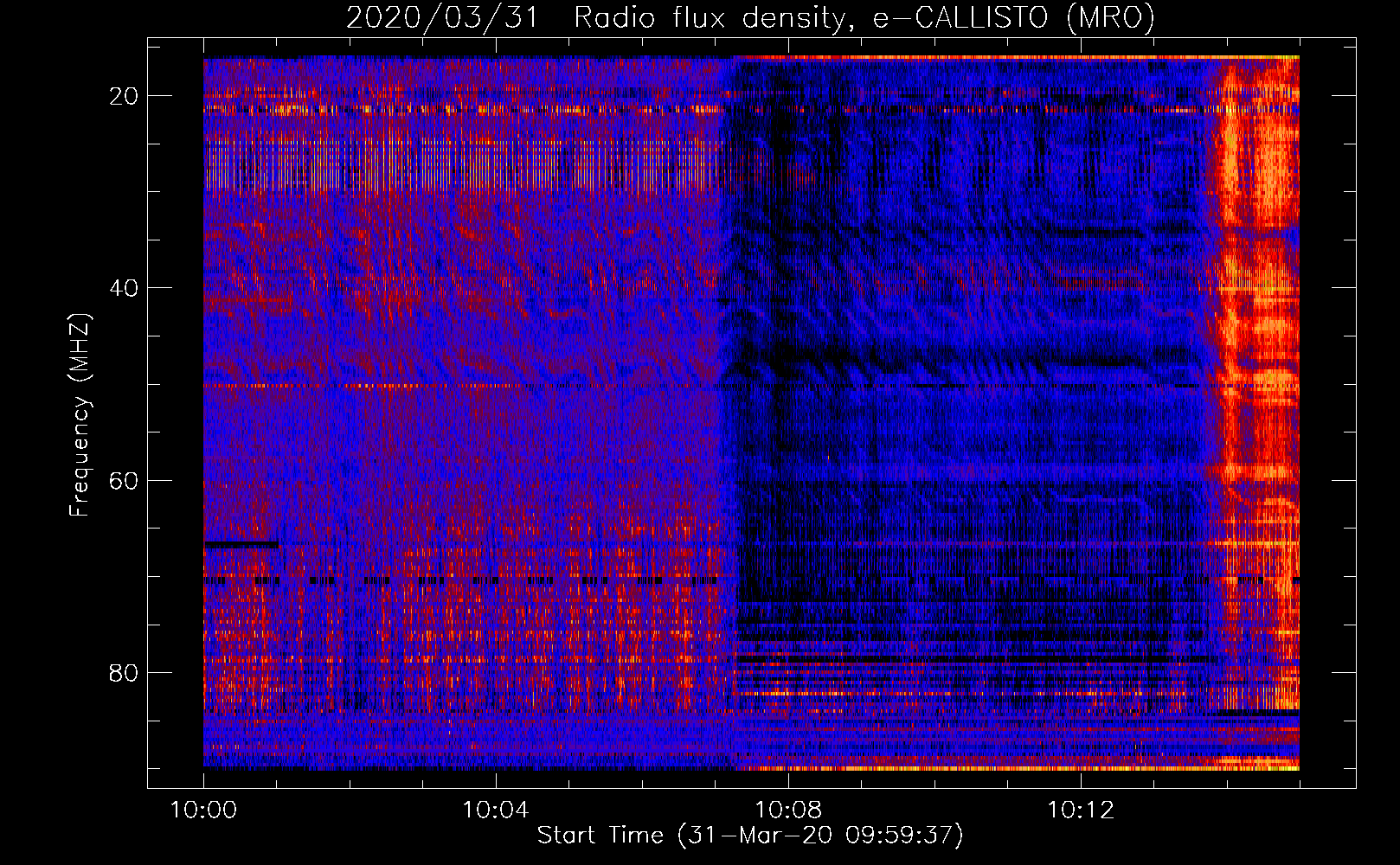Select the 10:04 time tick label
The height and width of the screenshot is (865, 1400).
(495, 811)
